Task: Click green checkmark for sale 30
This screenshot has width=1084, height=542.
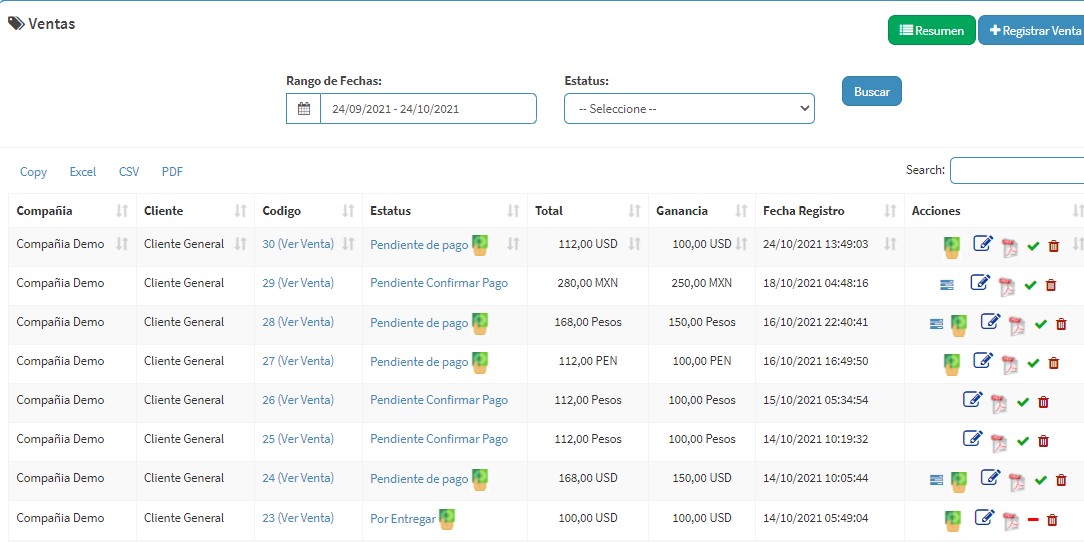Action: pos(1034,246)
